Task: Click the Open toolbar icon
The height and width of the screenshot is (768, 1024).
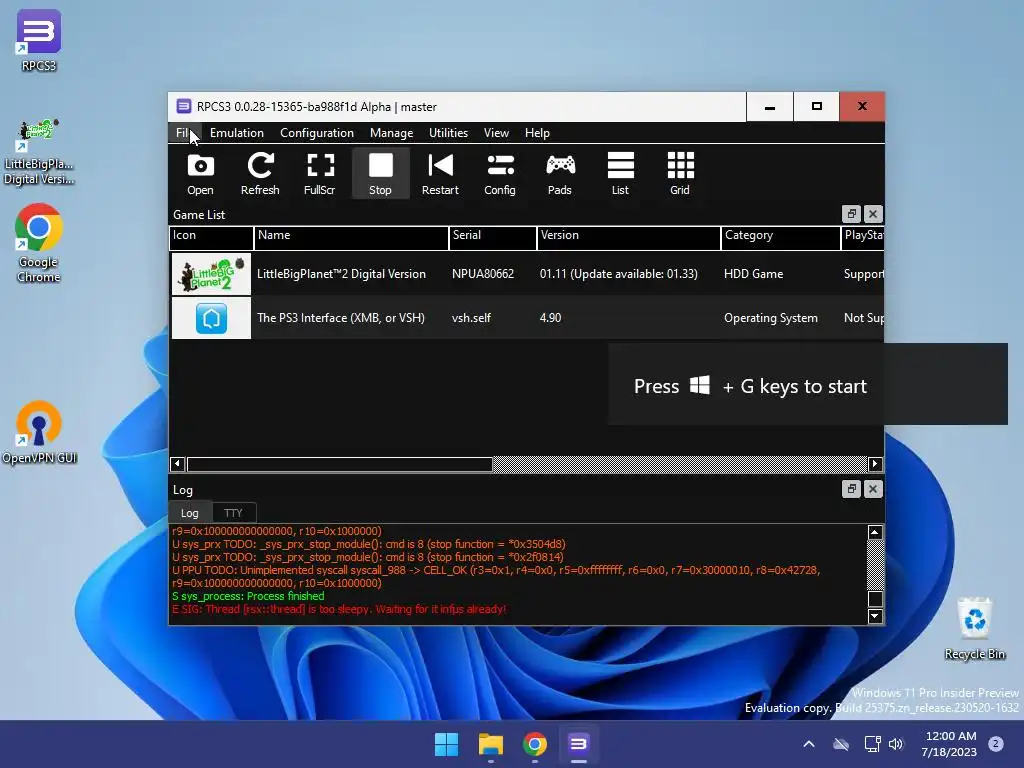Action: pos(200,174)
